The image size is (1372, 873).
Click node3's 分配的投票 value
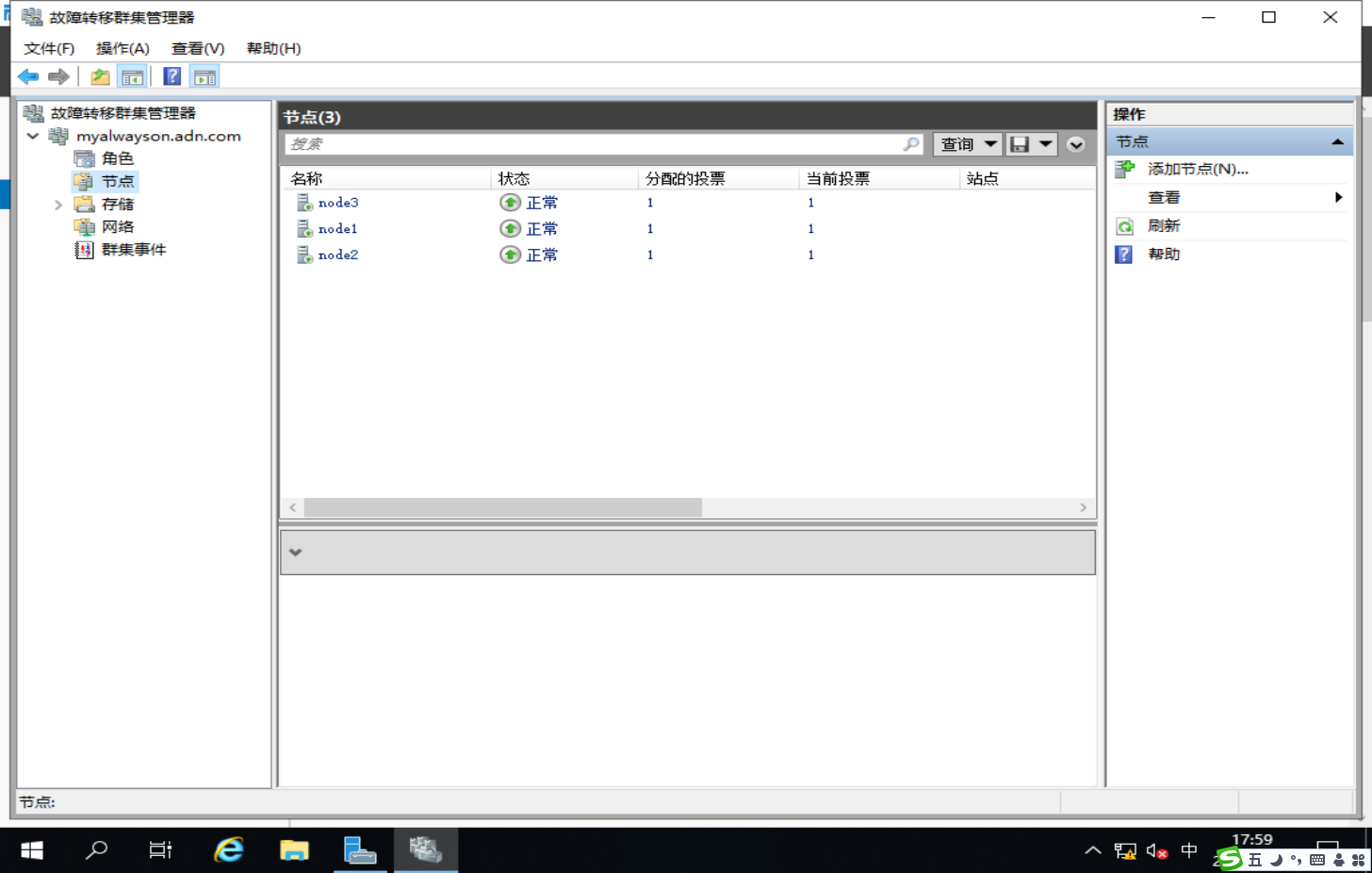pyautogui.click(x=650, y=203)
